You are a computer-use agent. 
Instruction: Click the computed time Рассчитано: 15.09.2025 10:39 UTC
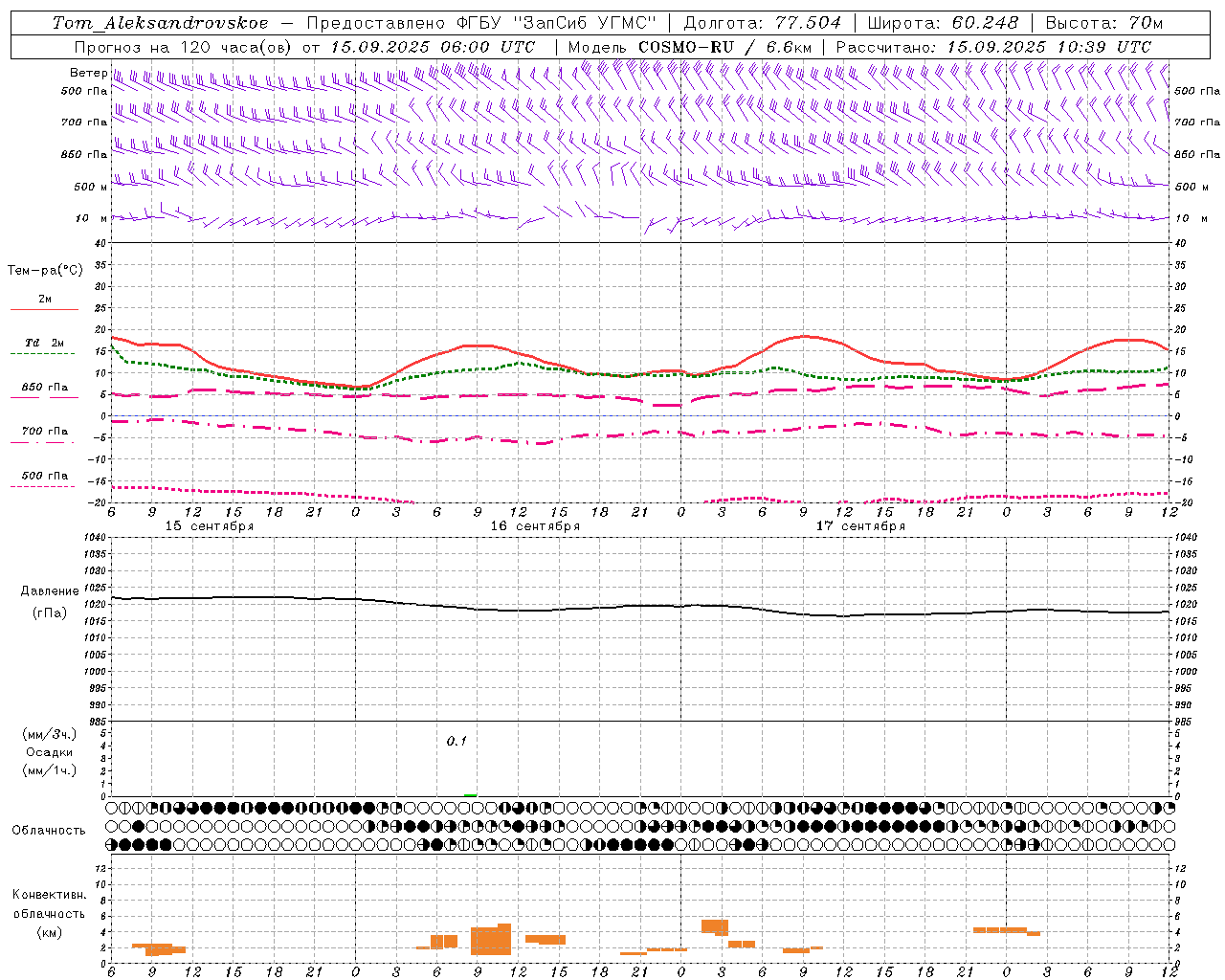click(993, 47)
